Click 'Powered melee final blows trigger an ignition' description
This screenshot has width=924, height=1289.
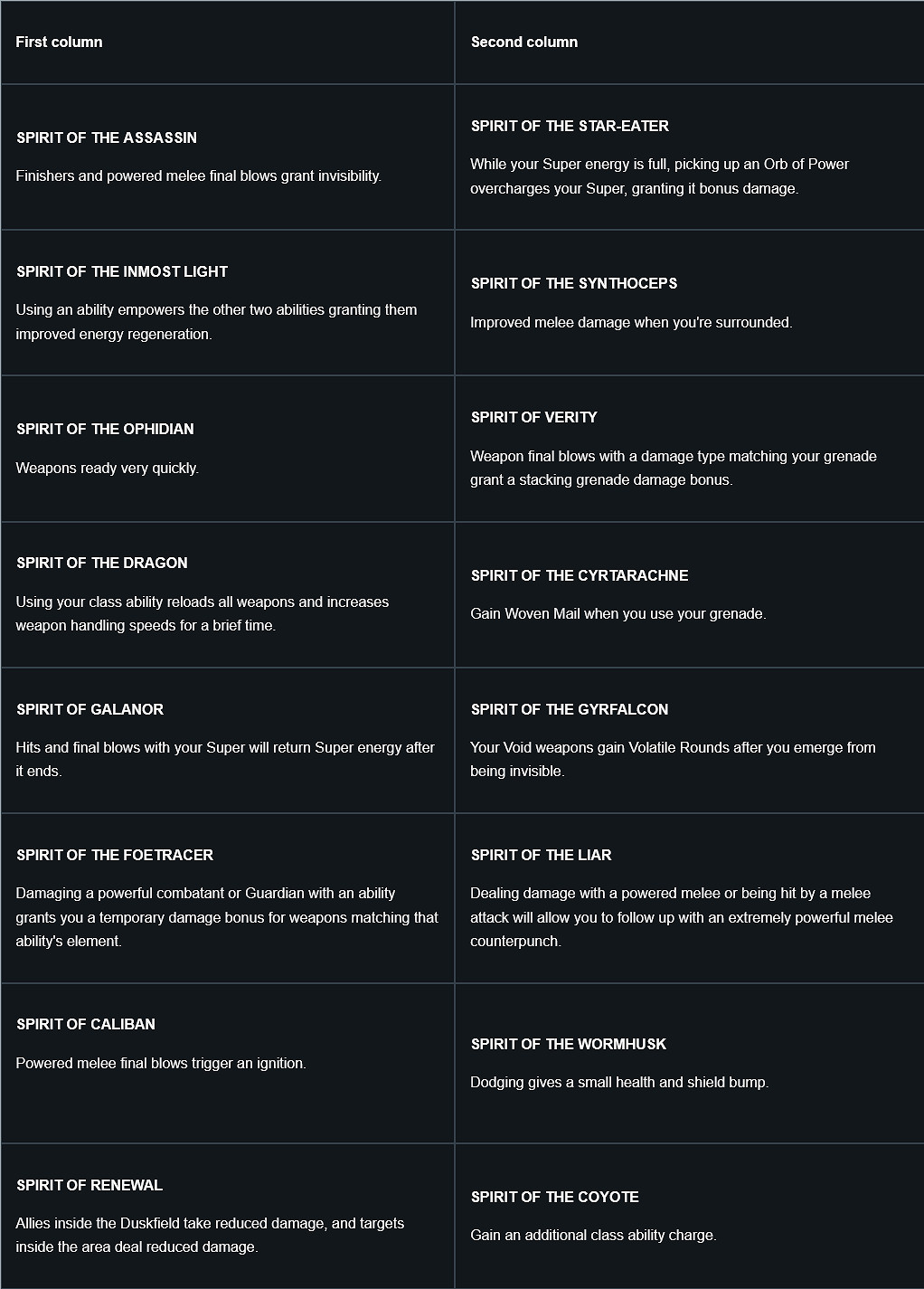coord(161,1063)
